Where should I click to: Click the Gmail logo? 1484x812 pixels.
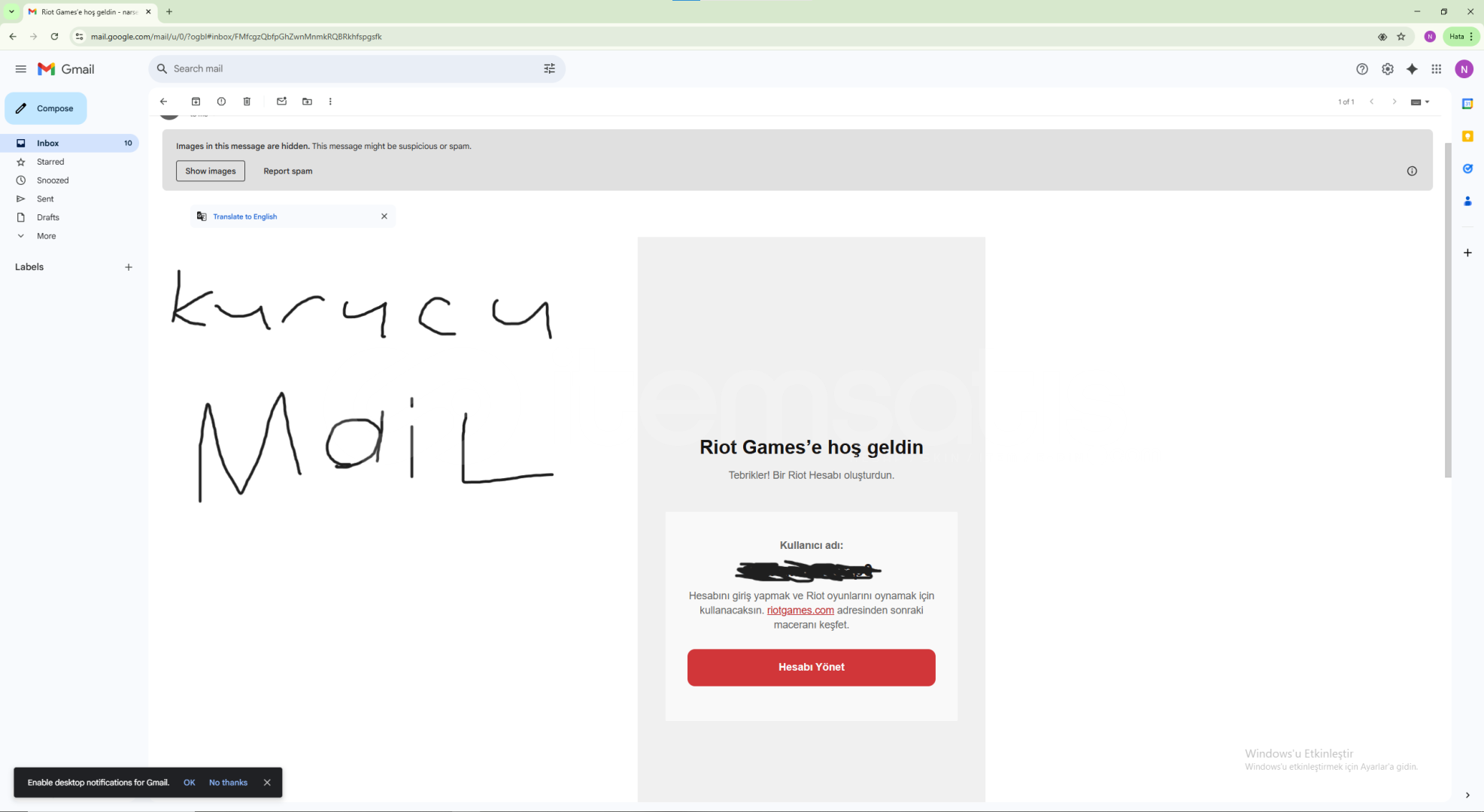pyautogui.click(x=66, y=69)
